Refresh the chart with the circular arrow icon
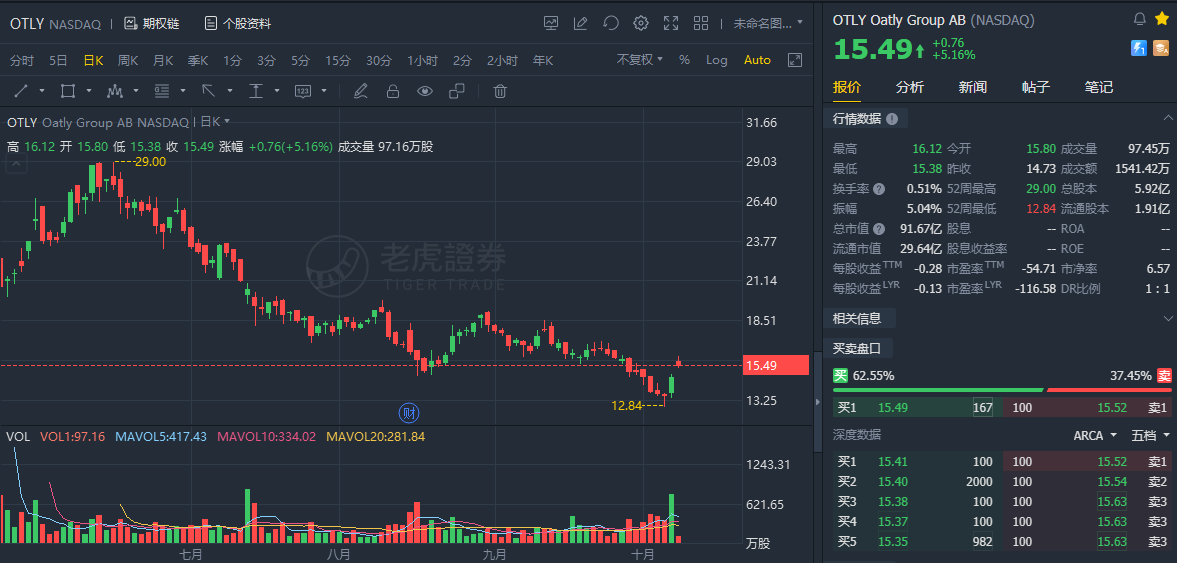 pyautogui.click(x=611, y=23)
